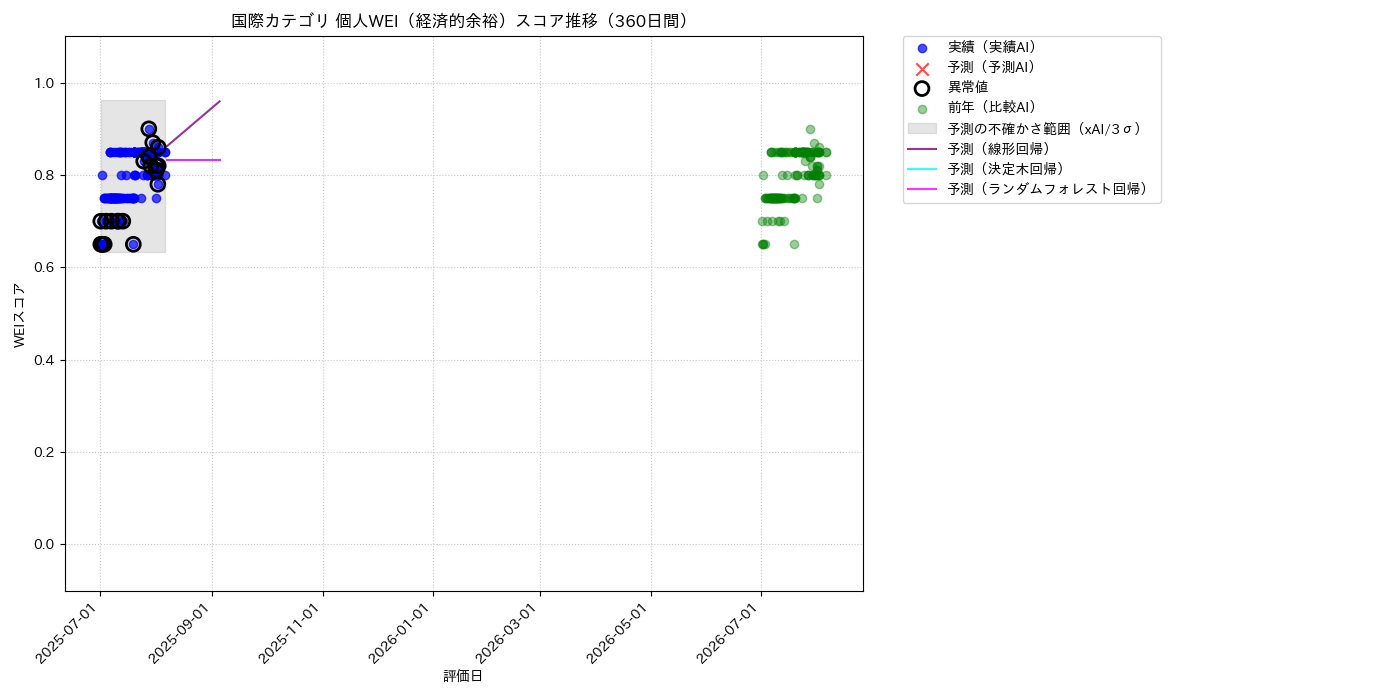The image size is (1400, 700).
Task: Click the topmost green point near 0.9
Action: point(810,129)
